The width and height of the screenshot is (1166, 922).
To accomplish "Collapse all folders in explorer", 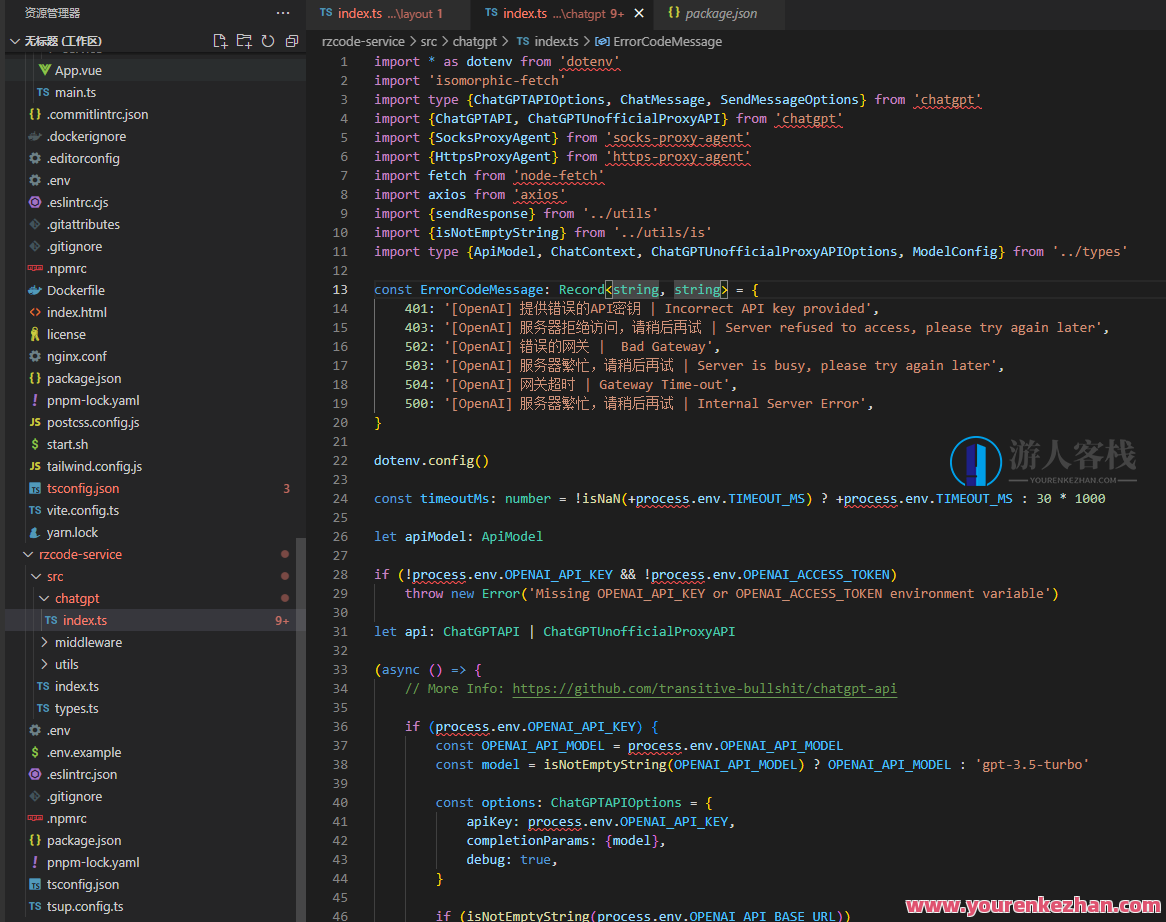I will coord(292,41).
